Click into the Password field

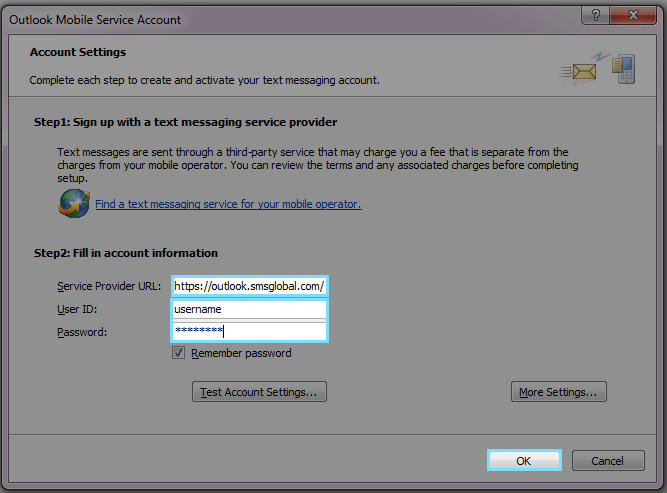tap(249, 331)
